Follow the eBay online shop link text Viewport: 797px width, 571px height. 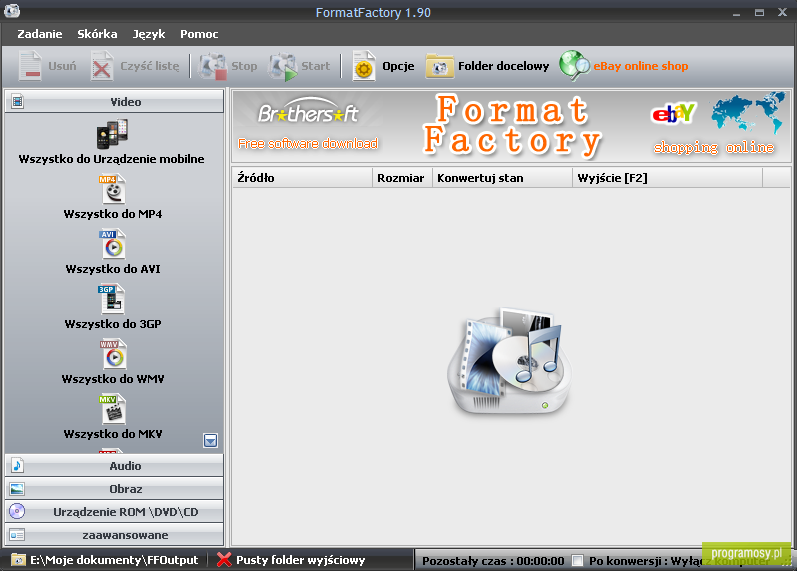(640, 66)
